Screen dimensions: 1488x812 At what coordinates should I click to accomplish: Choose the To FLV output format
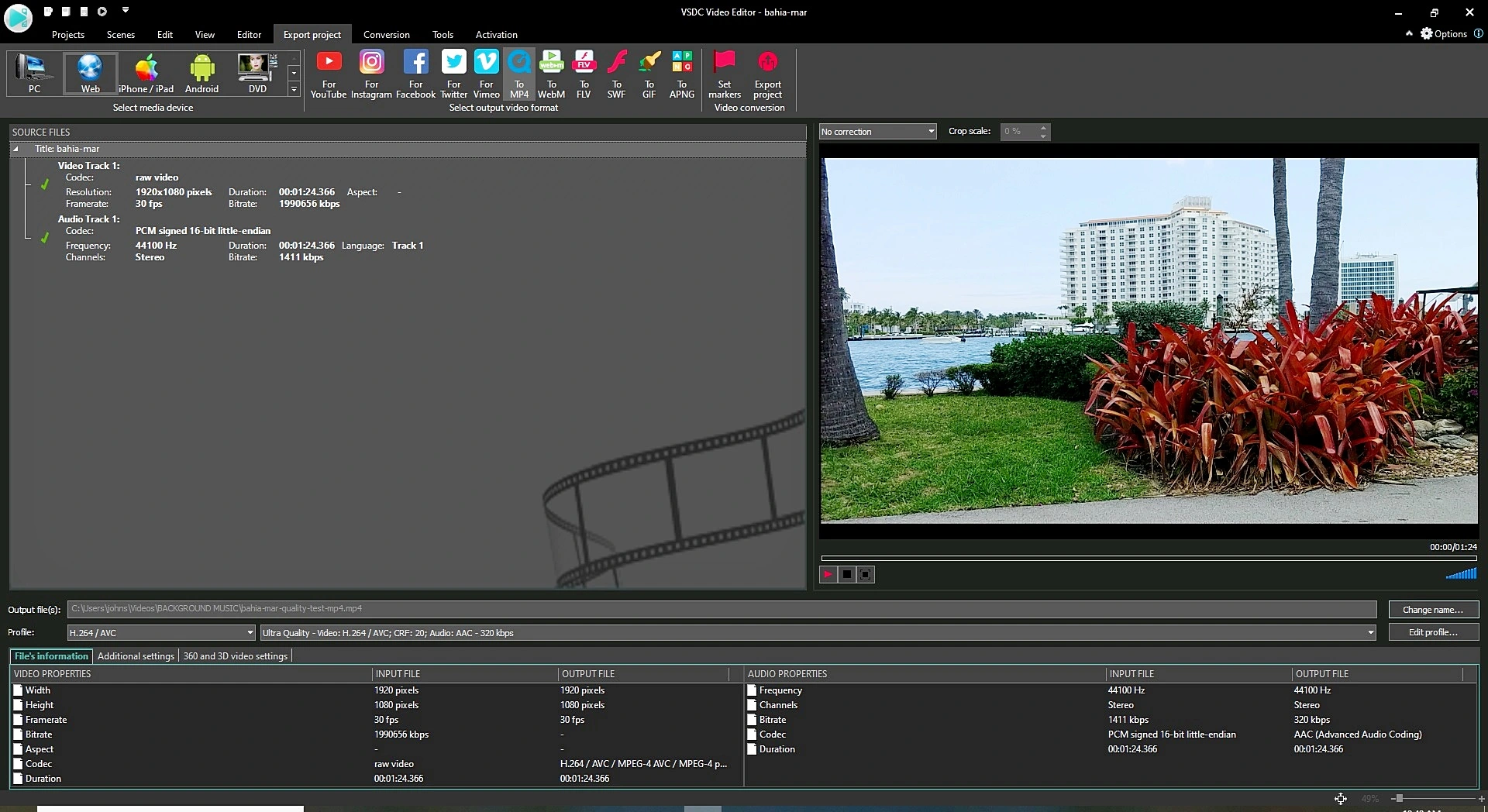click(x=584, y=74)
